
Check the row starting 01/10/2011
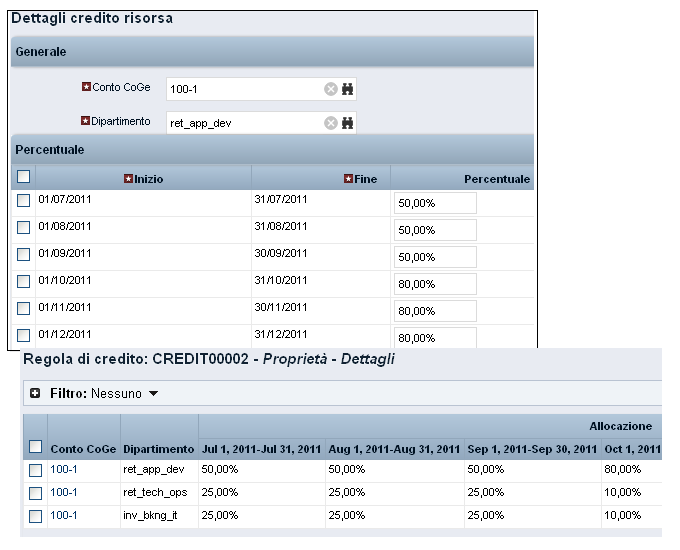[23, 282]
